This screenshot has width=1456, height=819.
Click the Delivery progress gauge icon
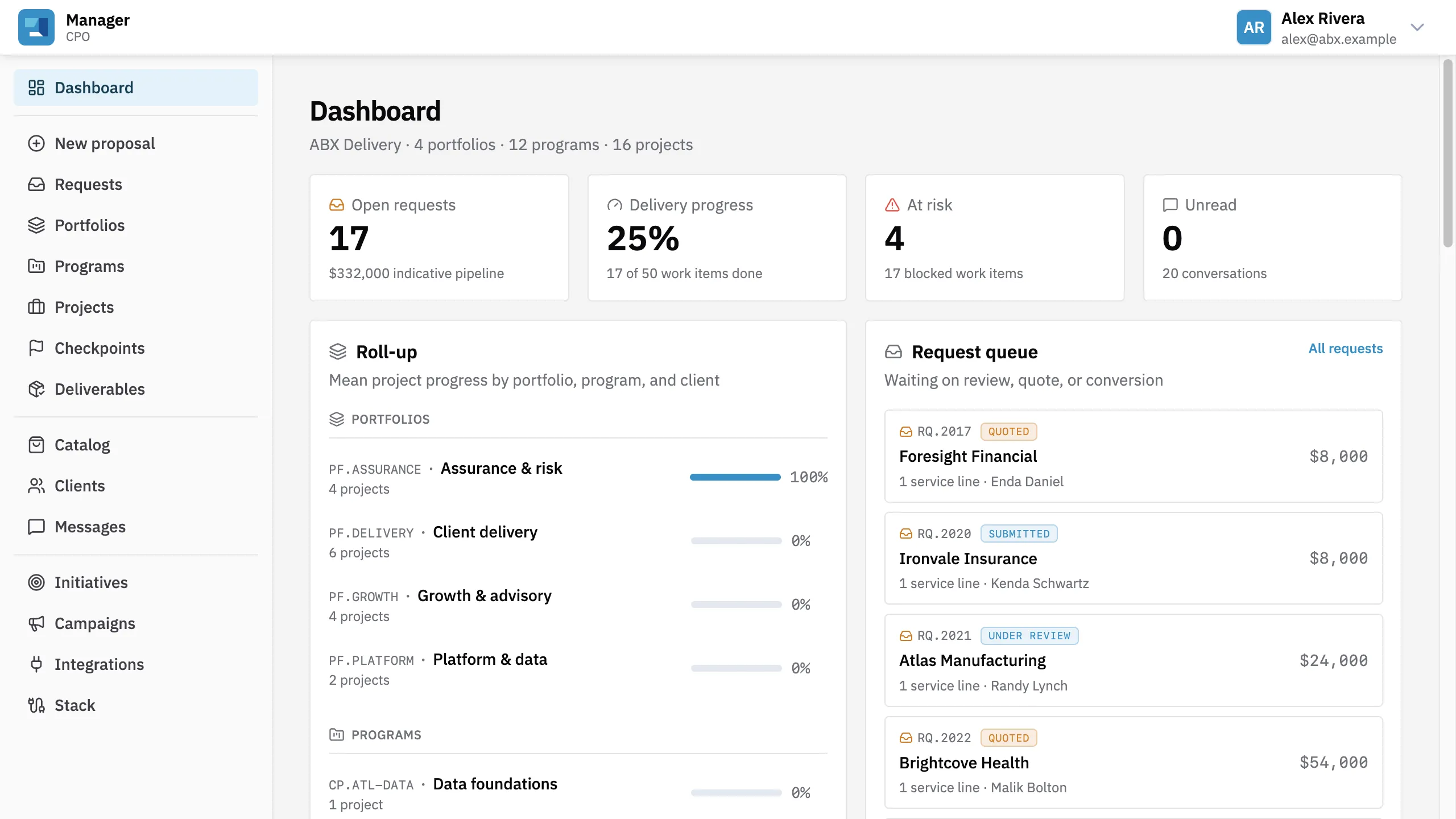point(614,205)
